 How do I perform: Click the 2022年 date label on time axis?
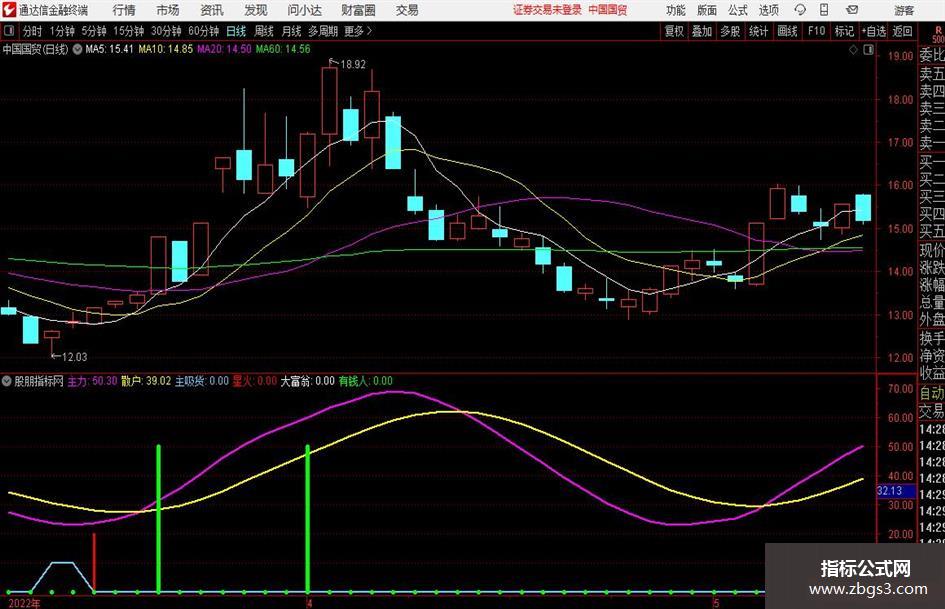pyautogui.click(x=24, y=603)
